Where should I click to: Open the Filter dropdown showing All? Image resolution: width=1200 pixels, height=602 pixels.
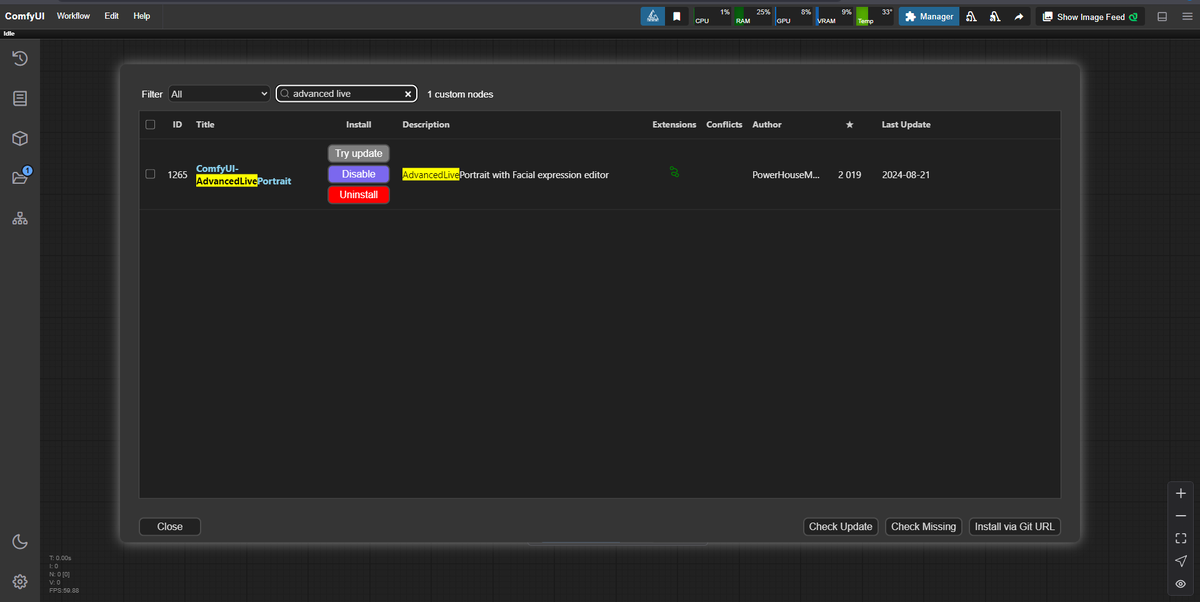(x=219, y=94)
